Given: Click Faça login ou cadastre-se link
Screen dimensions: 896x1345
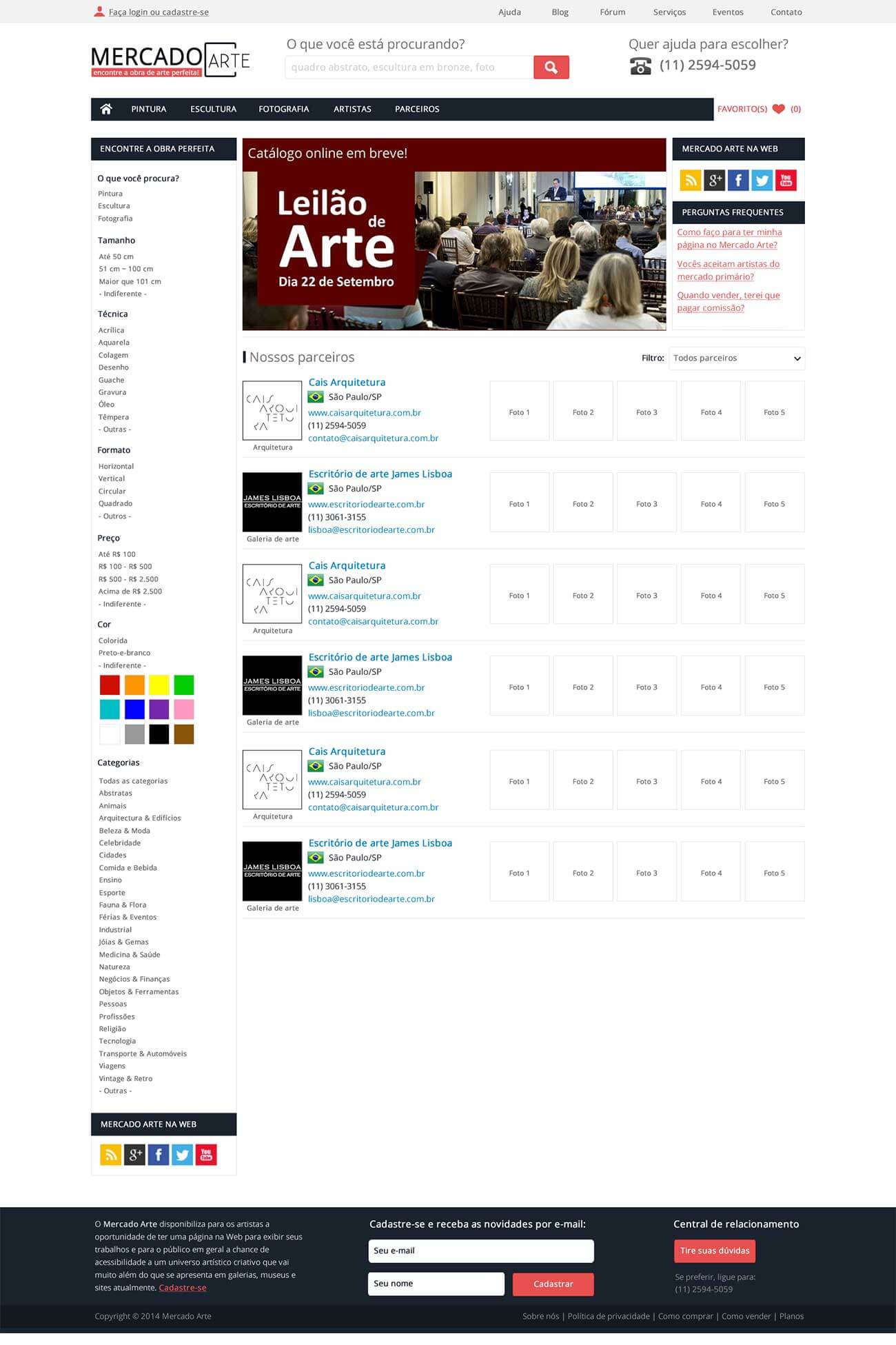Looking at the screenshot, I should point(159,12).
